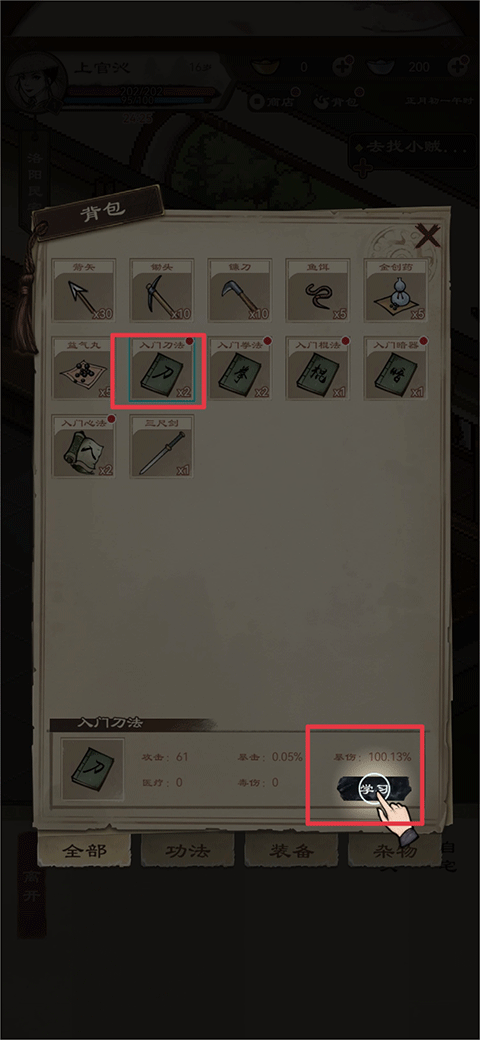Image resolution: width=480 pixels, height=1040 pixels.
Task: Select the 入门棍法 staff manual book
Action: 318,368
